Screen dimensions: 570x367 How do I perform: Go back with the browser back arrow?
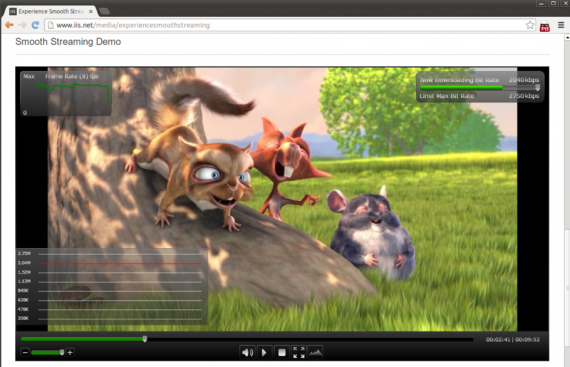click(9, 25)
